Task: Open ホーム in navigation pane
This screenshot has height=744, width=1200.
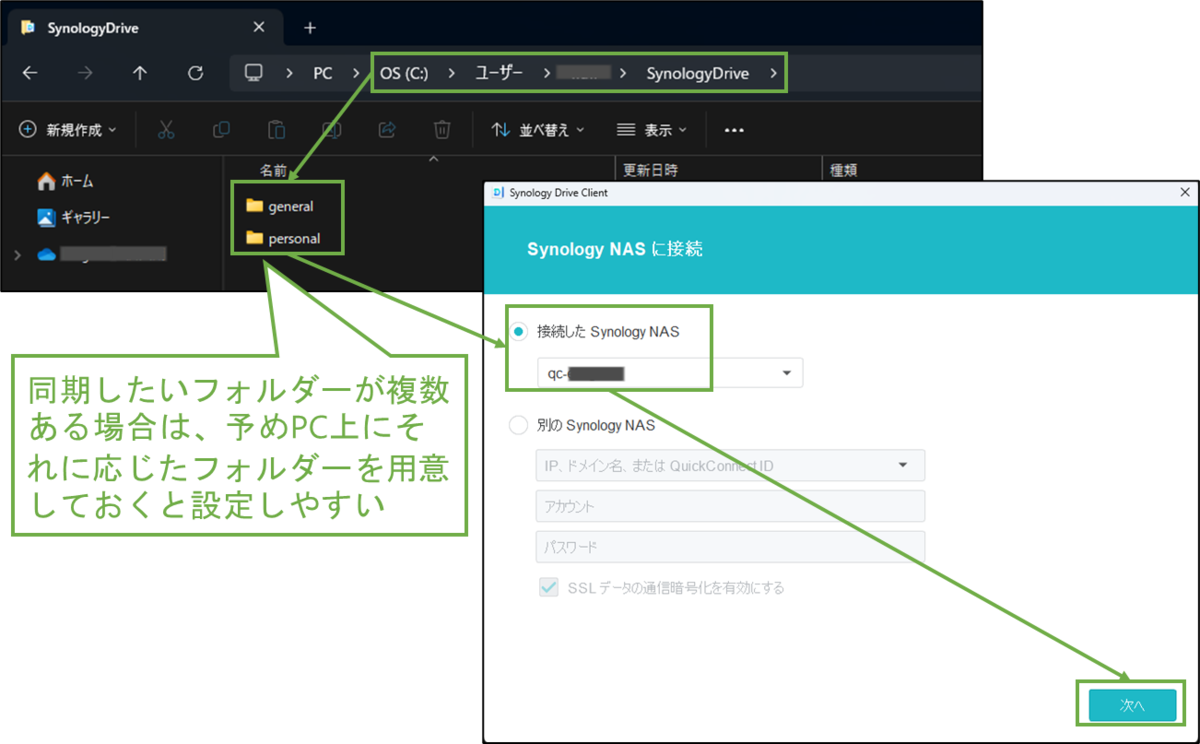Action: [65, 181]
